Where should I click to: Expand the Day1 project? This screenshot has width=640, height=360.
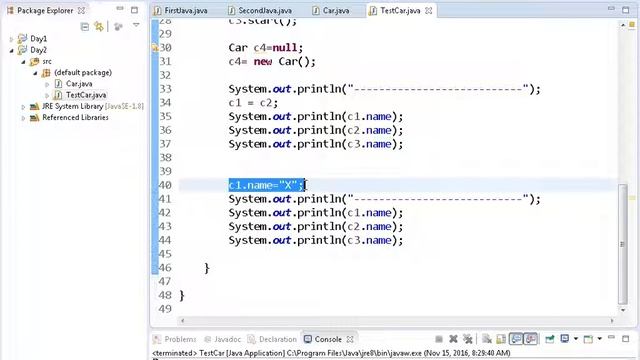click(11, 39)
